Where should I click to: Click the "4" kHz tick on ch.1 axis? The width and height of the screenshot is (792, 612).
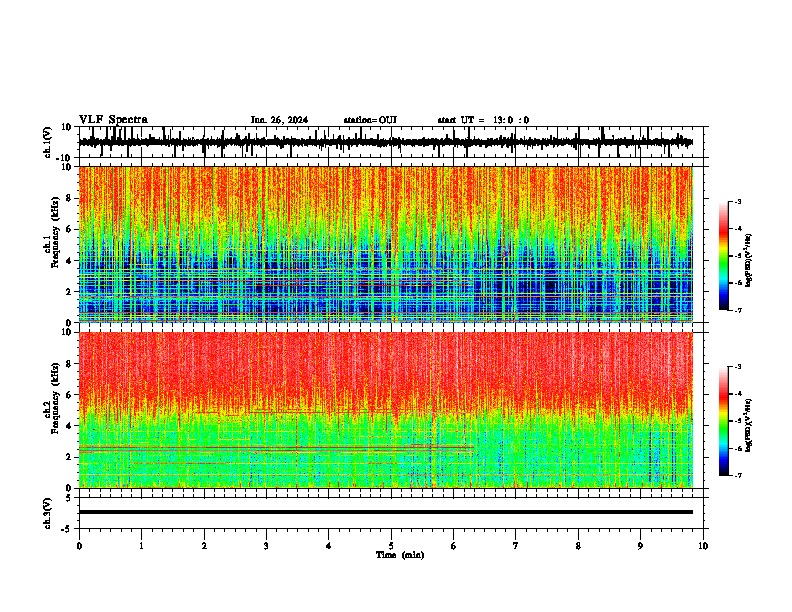pyautogui.click(x=71, y=261)
